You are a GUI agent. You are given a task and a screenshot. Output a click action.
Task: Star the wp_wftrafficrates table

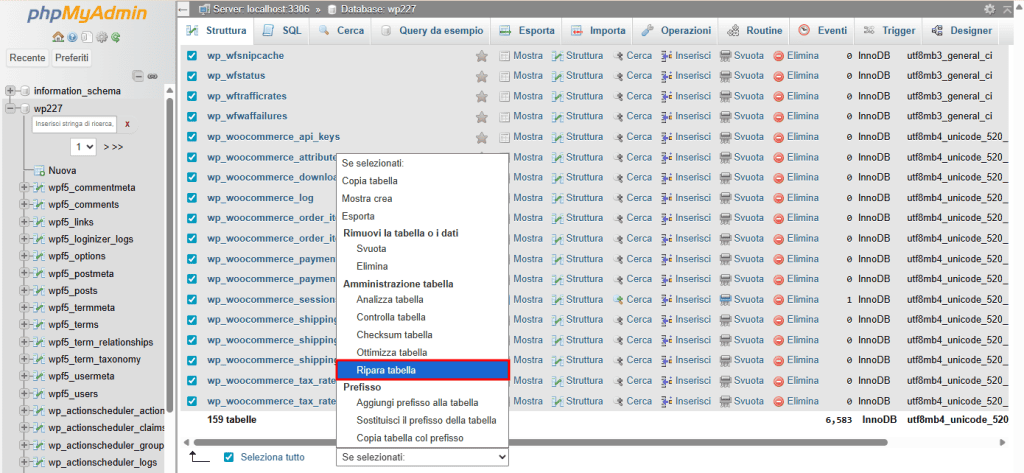pos(482,97)
